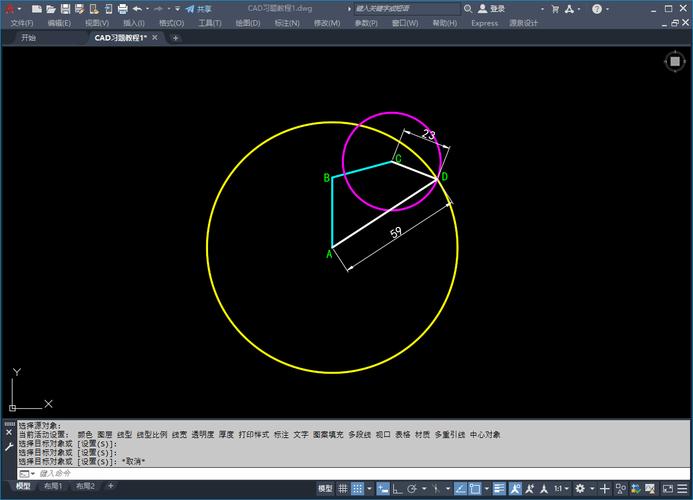Expand the quick access toolbar dropdown arrow
The height and width of the screenshot is (500, 693).
(177, 8)
